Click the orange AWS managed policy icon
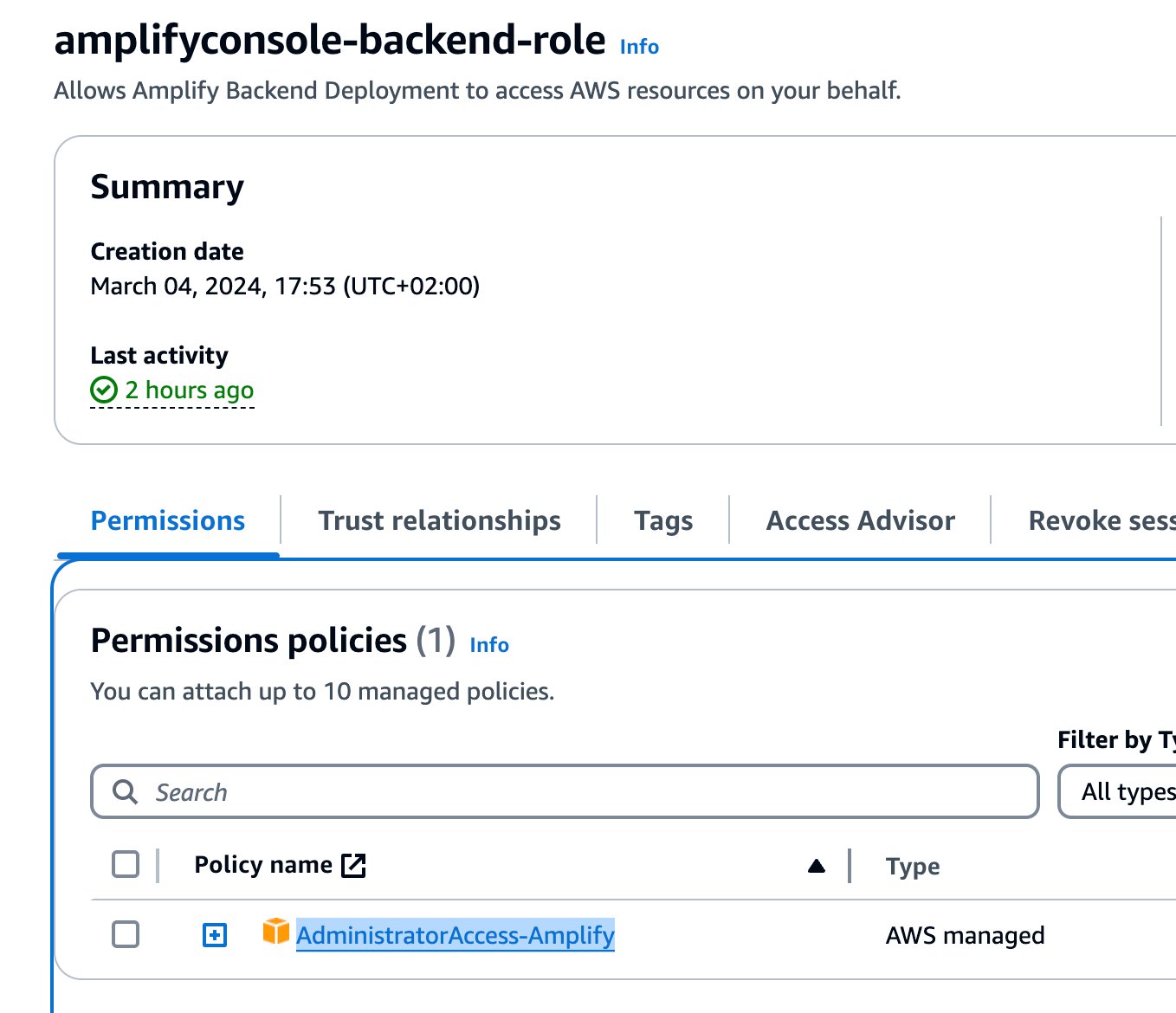 275,932
